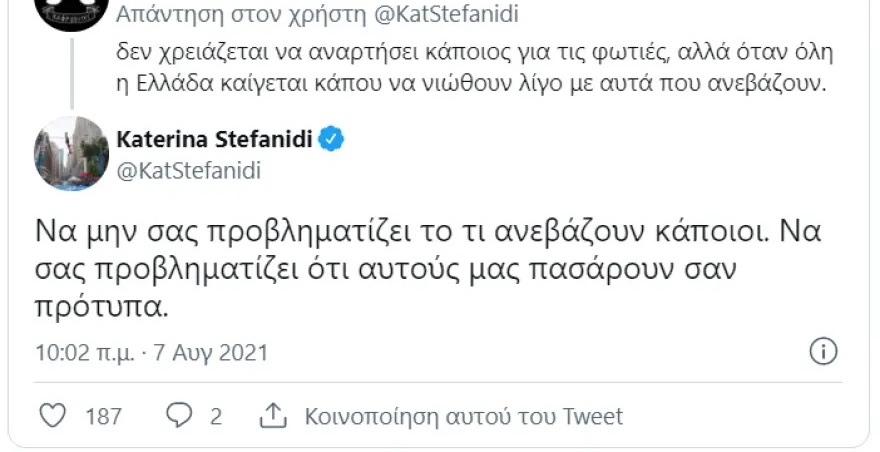Viewport: 880px width, 452px height.
Task: Click the share arrow icon
Action: [272, 416]
